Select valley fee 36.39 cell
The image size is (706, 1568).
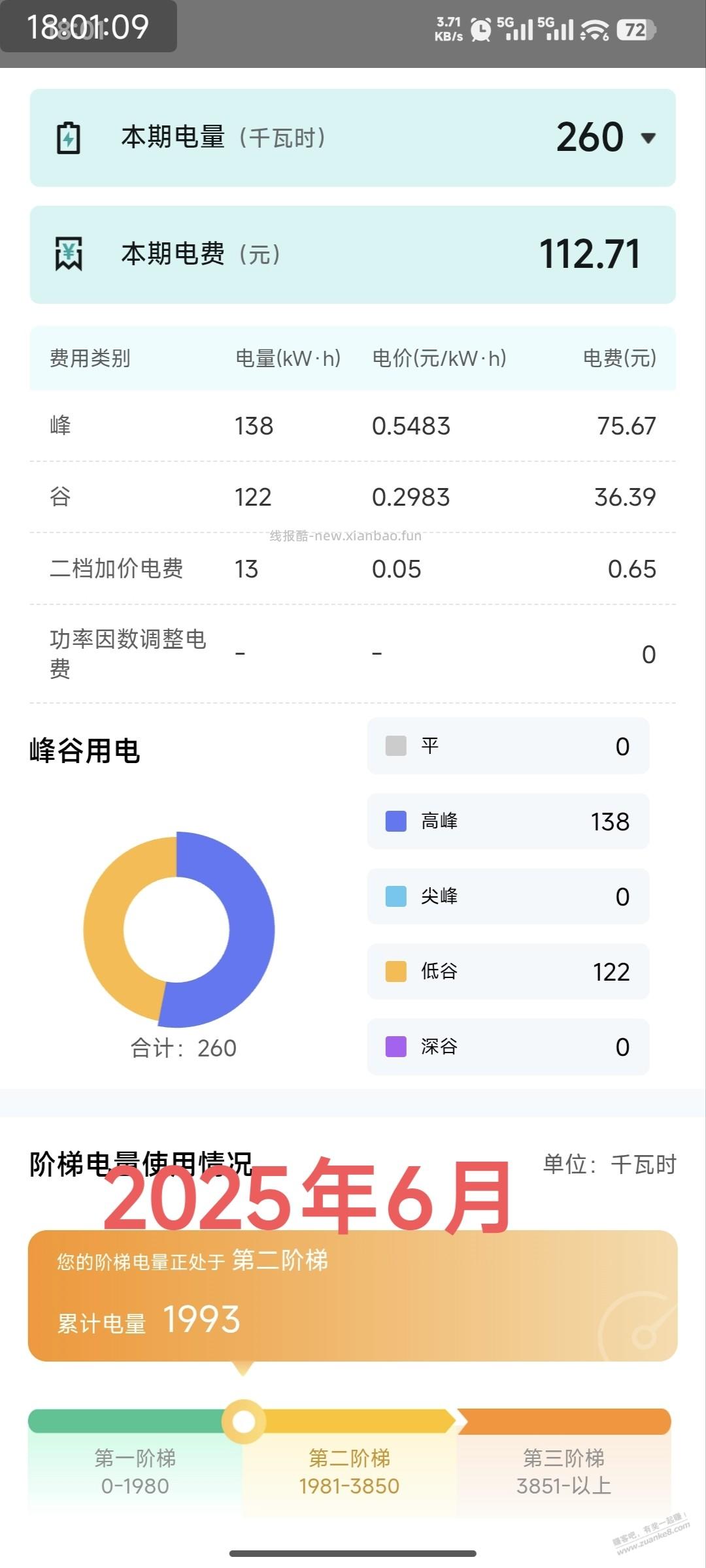tap(625, 497)
